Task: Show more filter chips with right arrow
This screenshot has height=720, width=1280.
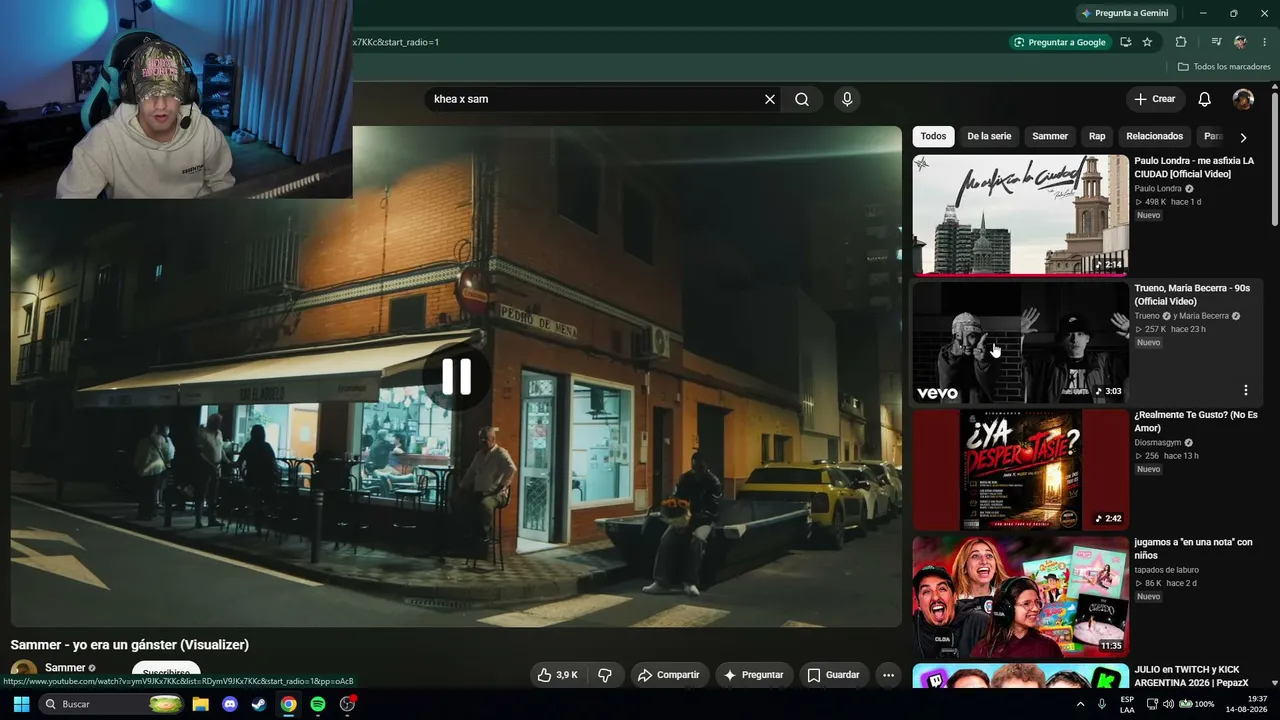Action: [1243, 137]
